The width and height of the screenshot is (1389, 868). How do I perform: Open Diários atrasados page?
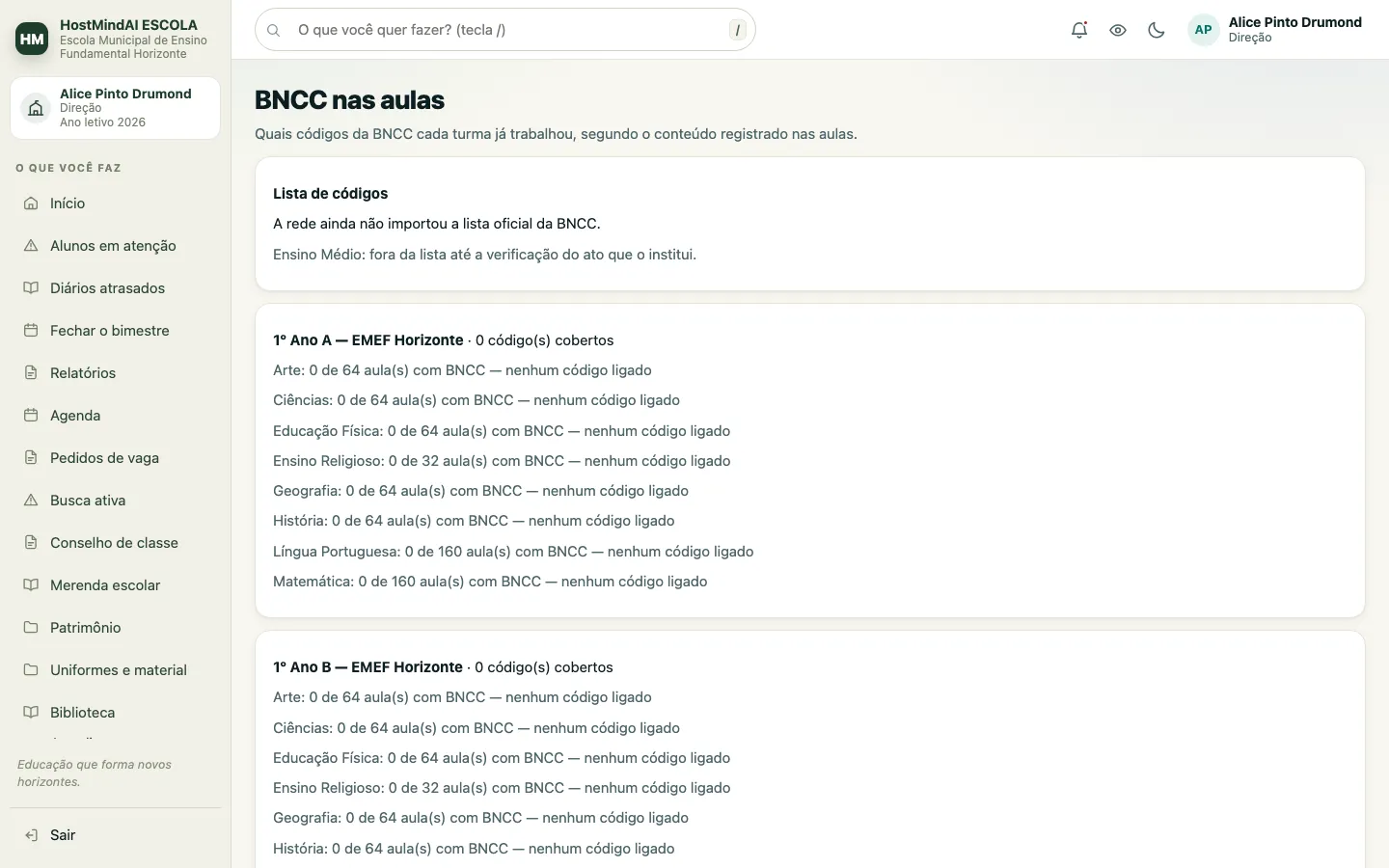[x=115, y=288]
